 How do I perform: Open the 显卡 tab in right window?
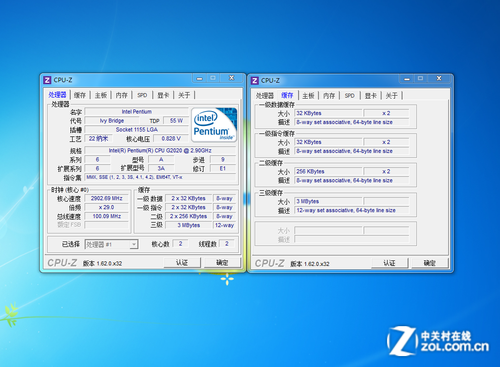(x=371, y=96)
